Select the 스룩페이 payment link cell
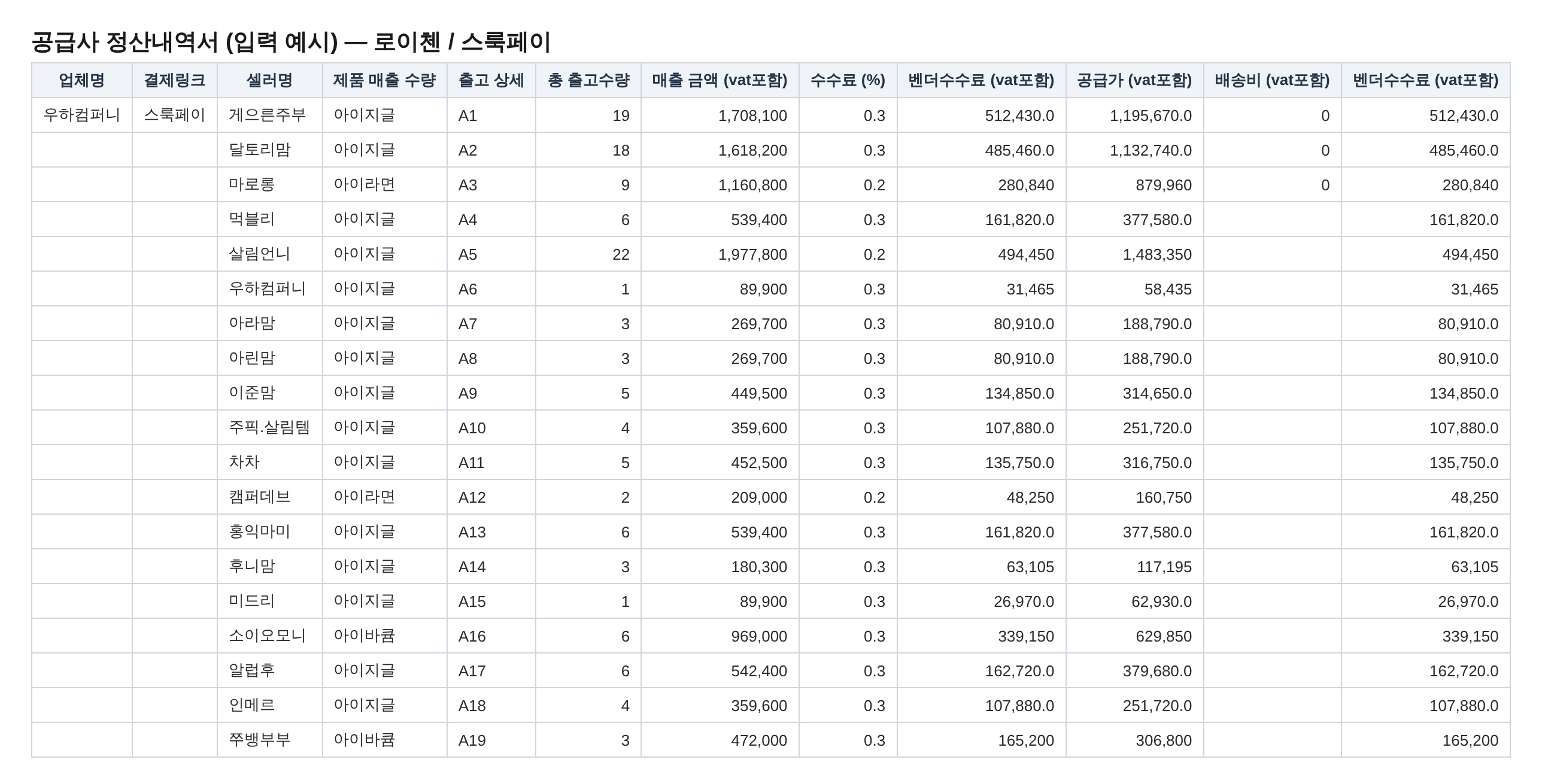This screenshot has width=1542, height=784. (175, 115)
